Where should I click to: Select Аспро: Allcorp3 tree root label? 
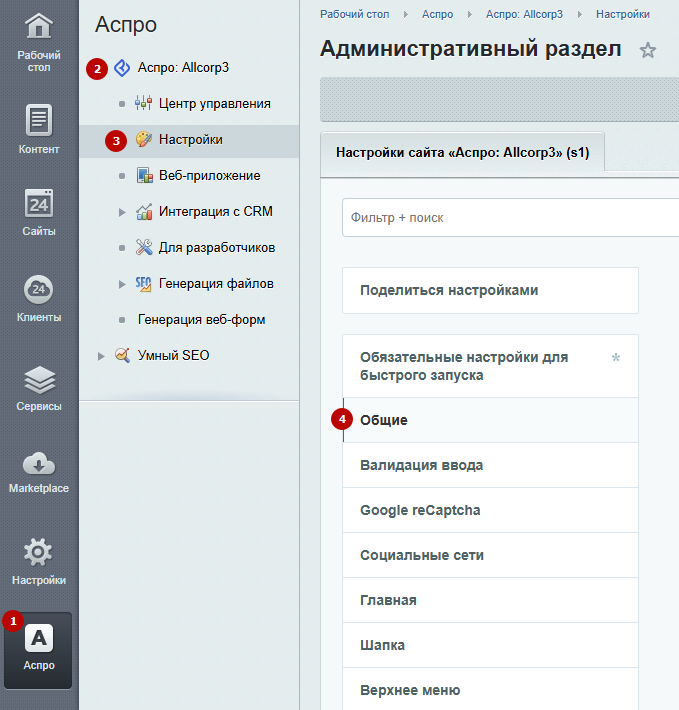[183, 67]
